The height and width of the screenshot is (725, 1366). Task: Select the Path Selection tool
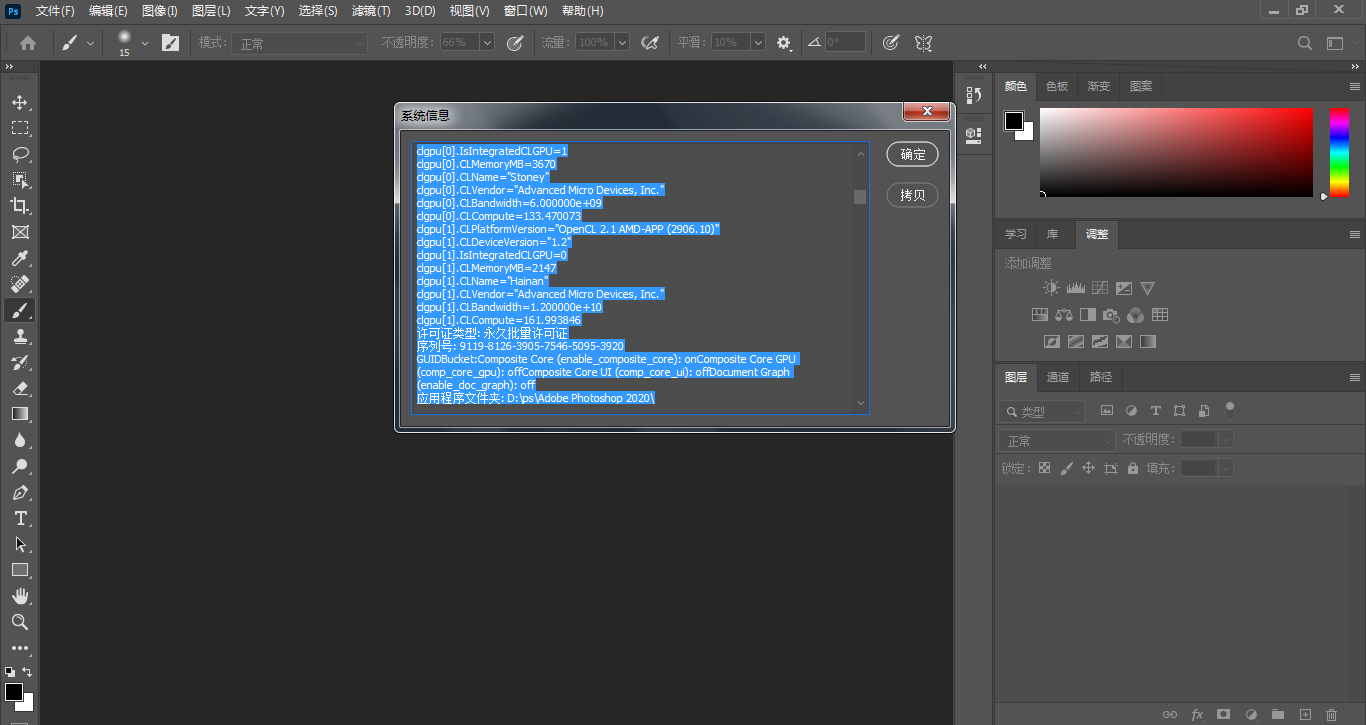(19, 544)
